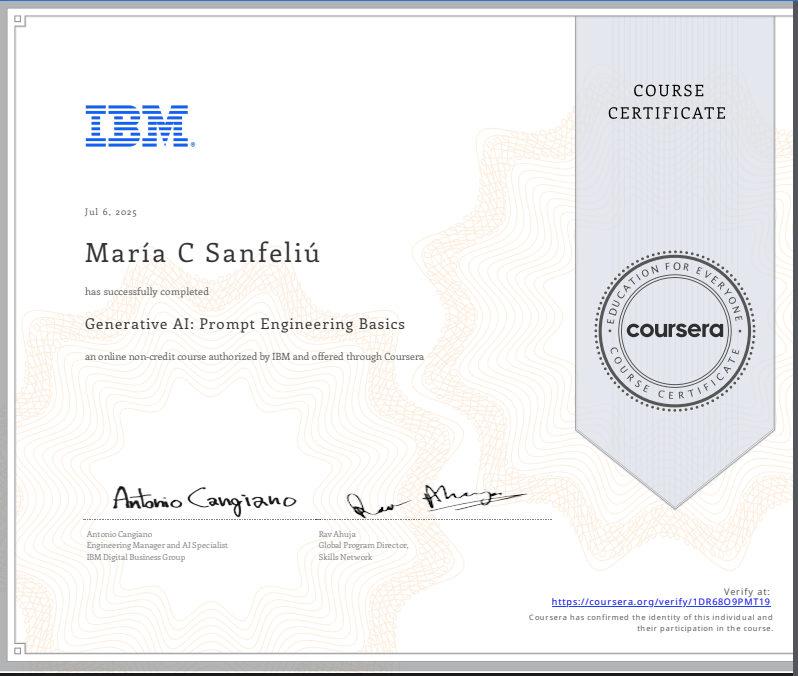Click the 'online non-credit course authorized by IBM' line
This screenshot has width=798, height=676.
[x=254, y=357]
